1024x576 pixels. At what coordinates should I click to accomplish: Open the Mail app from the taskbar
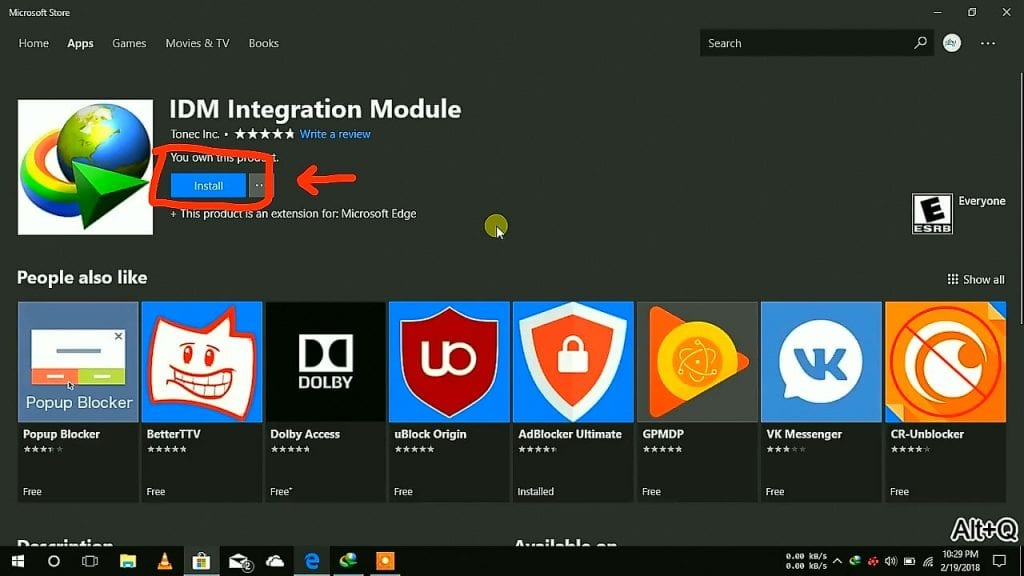[240, 561]
